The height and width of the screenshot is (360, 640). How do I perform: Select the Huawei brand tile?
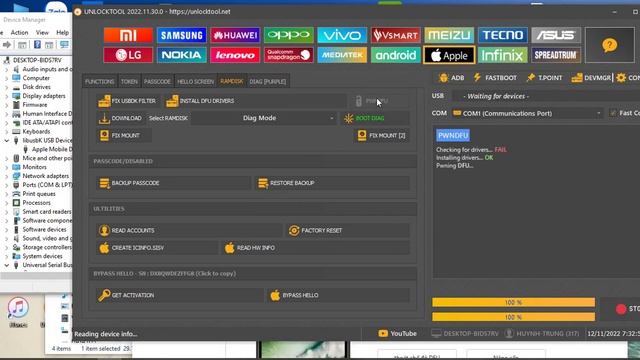(x=235, y=35)
